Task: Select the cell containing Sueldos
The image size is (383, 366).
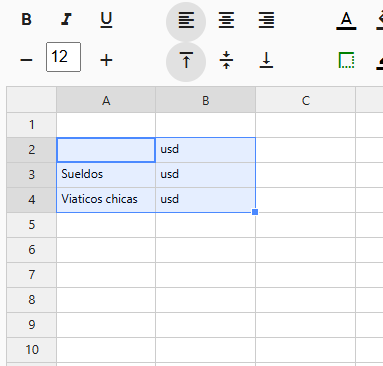Action: [x=106, y=175]
